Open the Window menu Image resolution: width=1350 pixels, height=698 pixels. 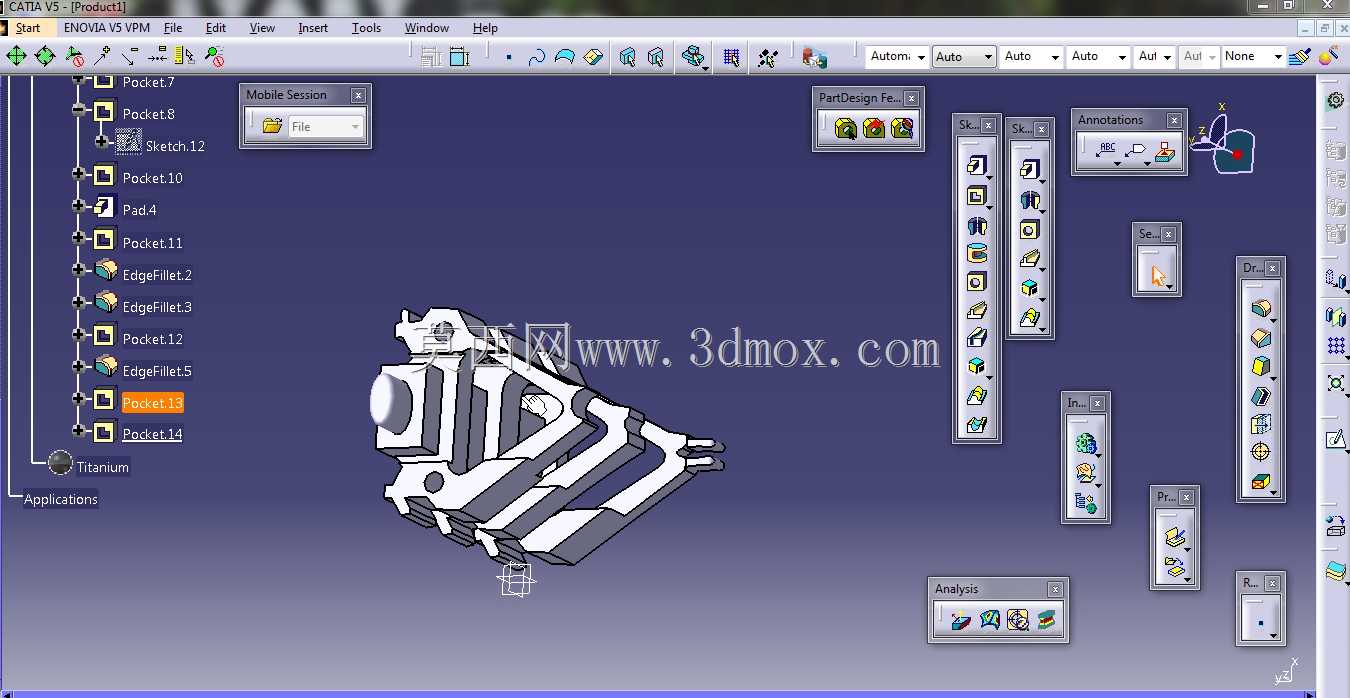click(x=427, y=28)
